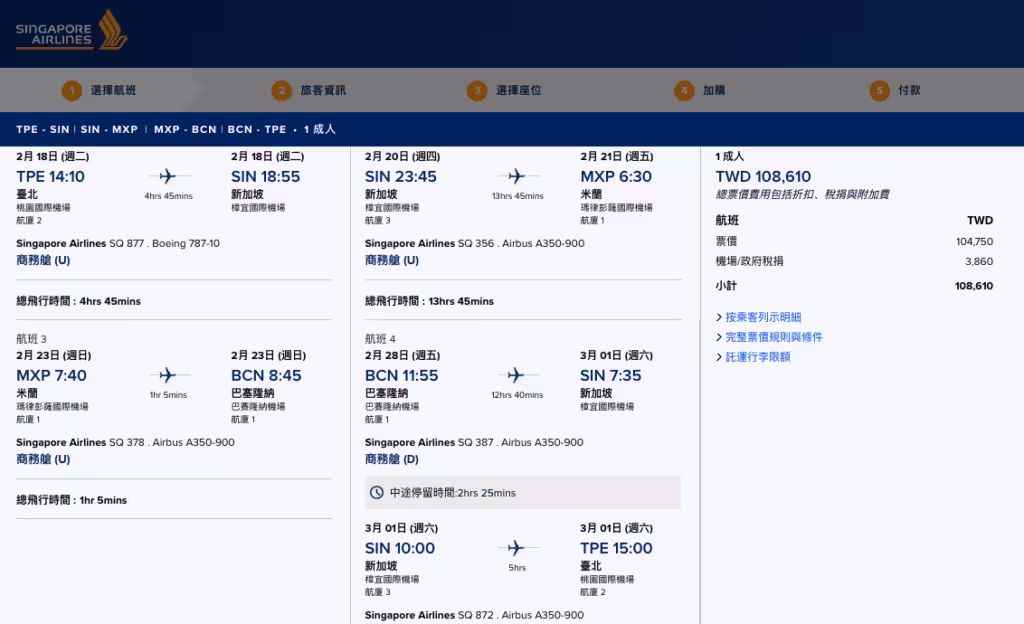Go to step 3 選擇座位
1024x624 pixels.
504,90
